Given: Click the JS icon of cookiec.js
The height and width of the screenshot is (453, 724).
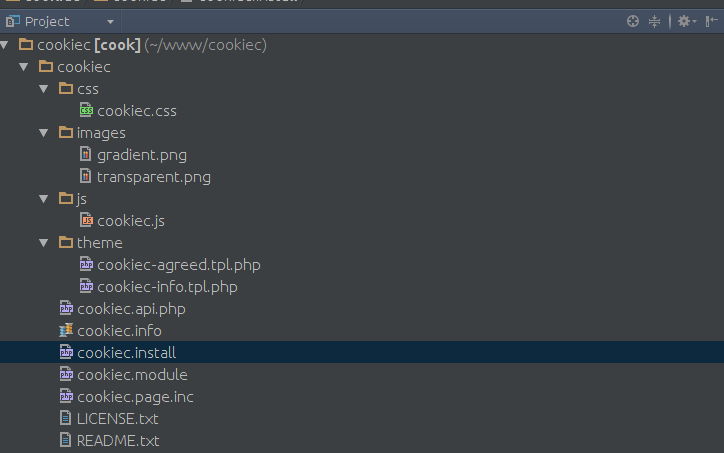Looking at the screenshot, I should (86, 221).
